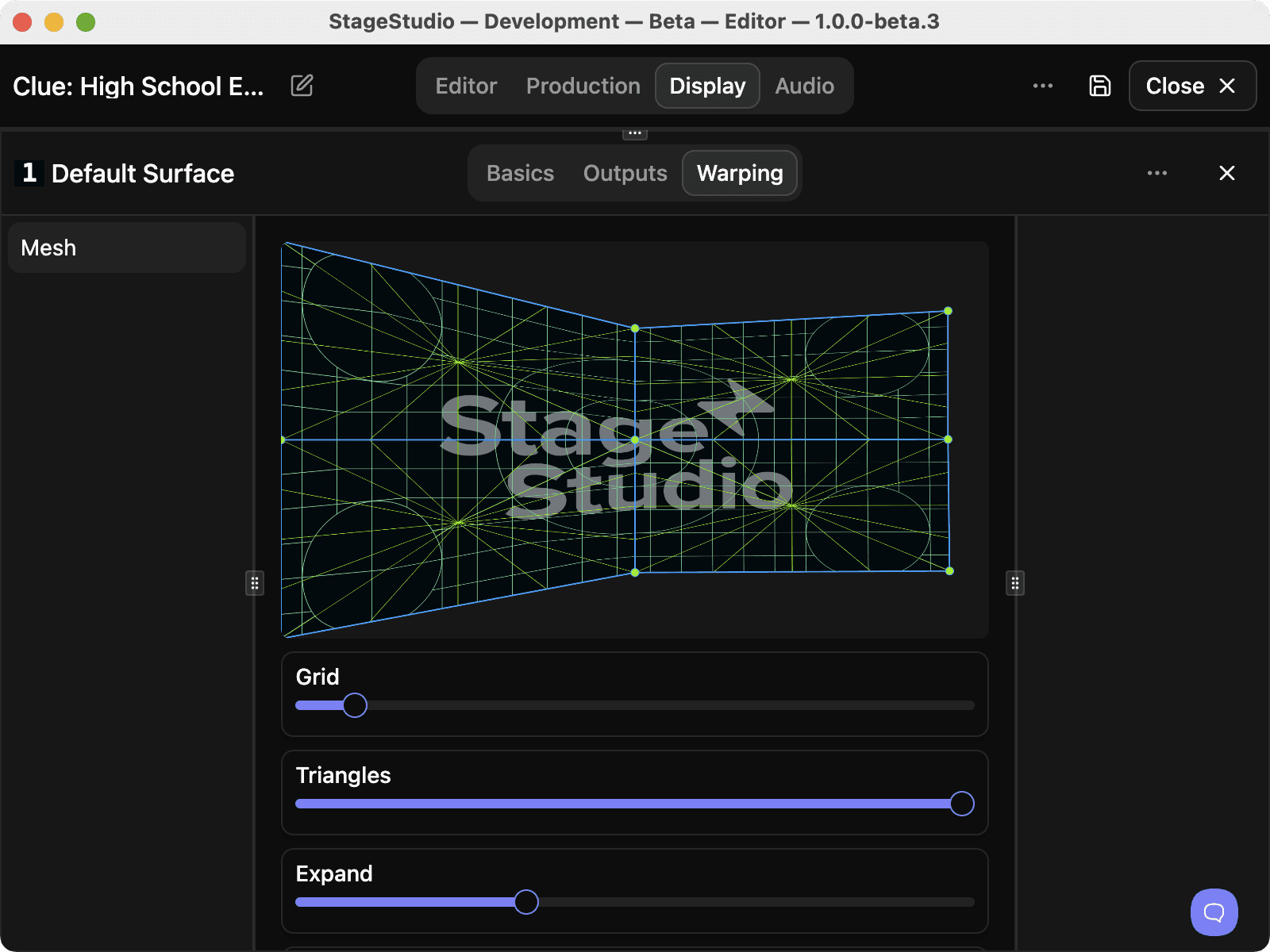
Task: Select the bottom-center mesh control point
Action: (x=635, y=572)
